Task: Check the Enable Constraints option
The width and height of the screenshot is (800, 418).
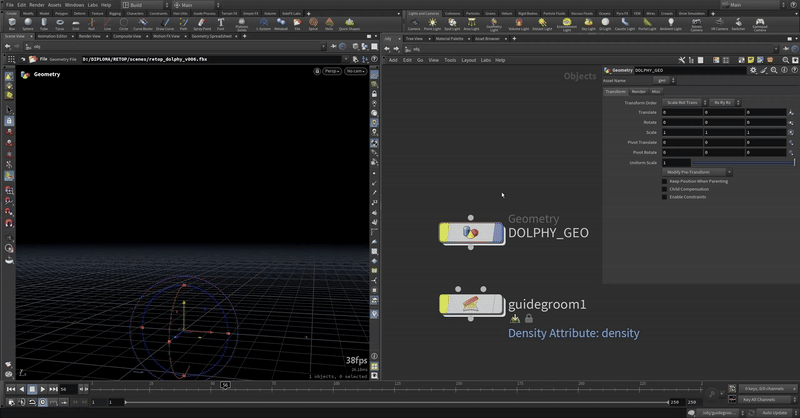Action: coord(664,197)
